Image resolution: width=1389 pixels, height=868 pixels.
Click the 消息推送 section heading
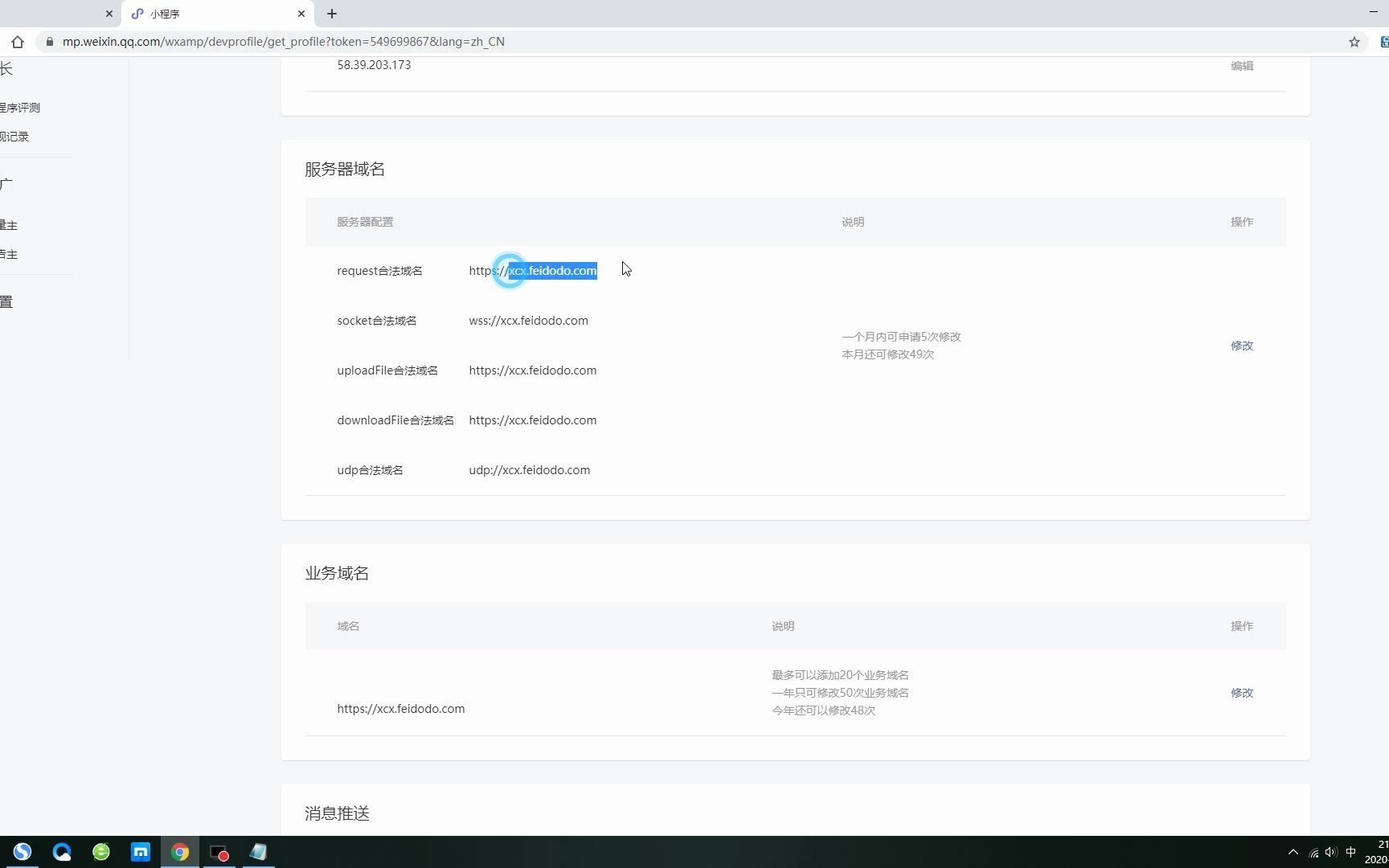tap(337, 813)
